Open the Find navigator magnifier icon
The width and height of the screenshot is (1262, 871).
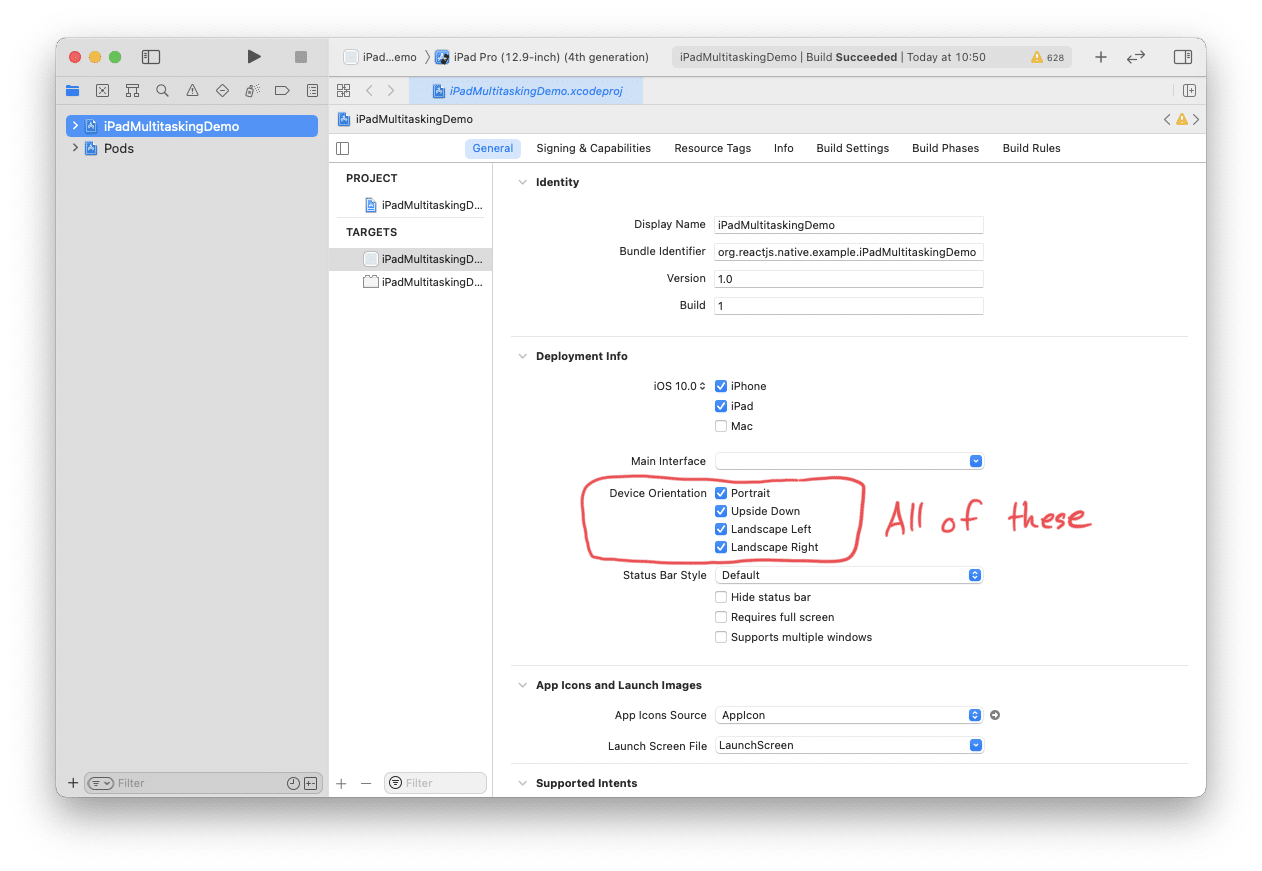point(162,90)
